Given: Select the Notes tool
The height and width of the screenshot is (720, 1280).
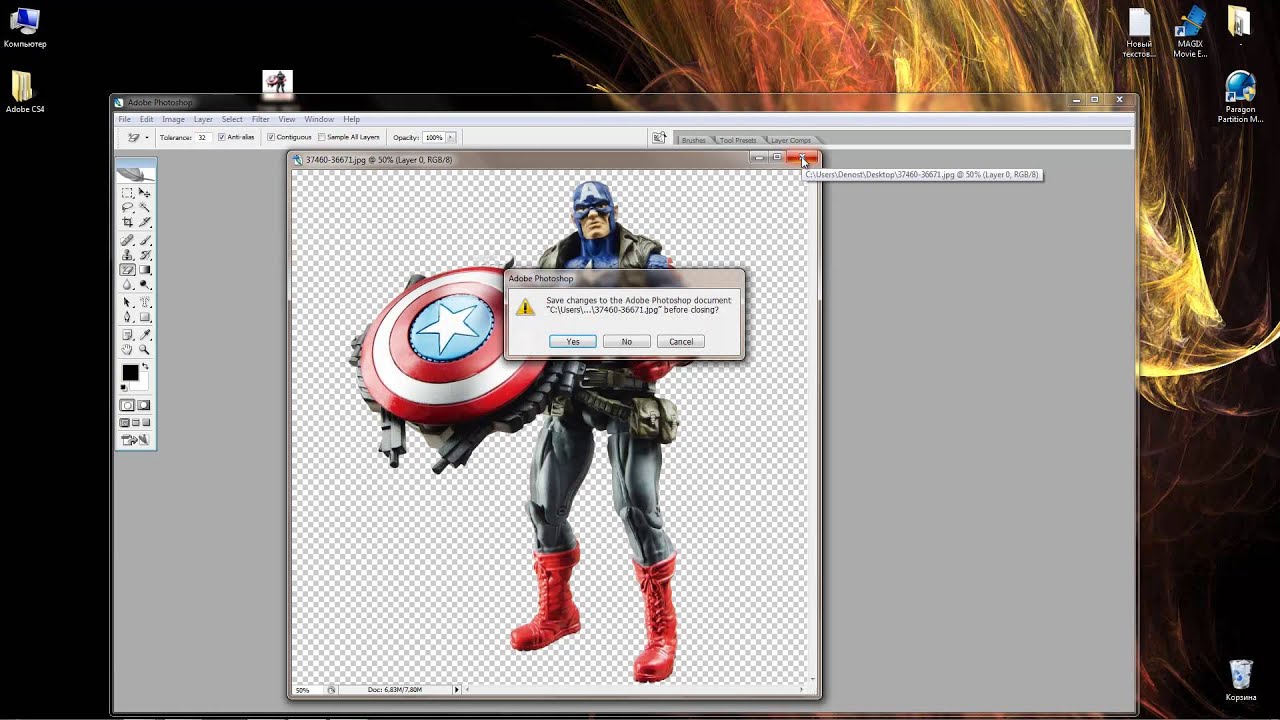Looking at the screenshot, I should [127, 334].
